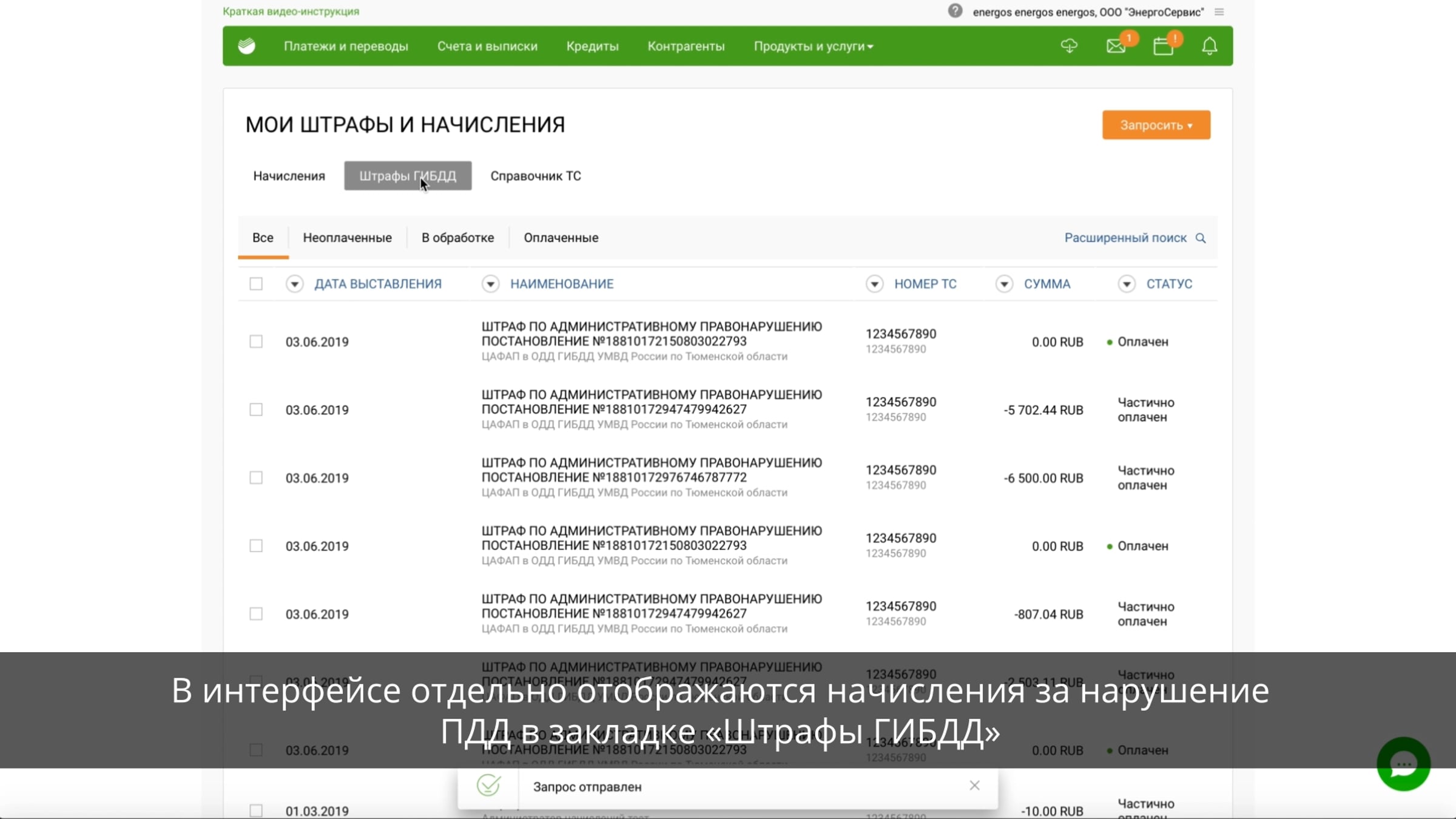Screen dimensions: 1456x819
Task: Close the Запрос отправлен notification
Action: [974, 786]
